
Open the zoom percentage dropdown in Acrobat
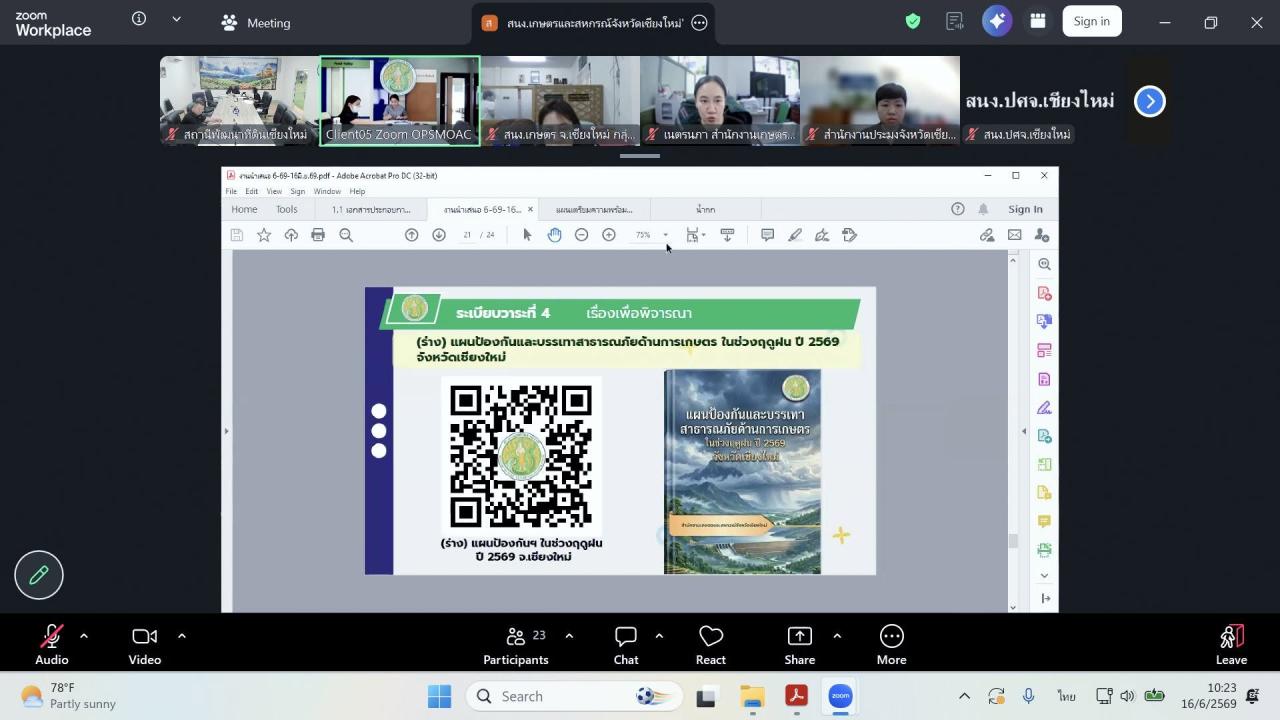[665, 235]
